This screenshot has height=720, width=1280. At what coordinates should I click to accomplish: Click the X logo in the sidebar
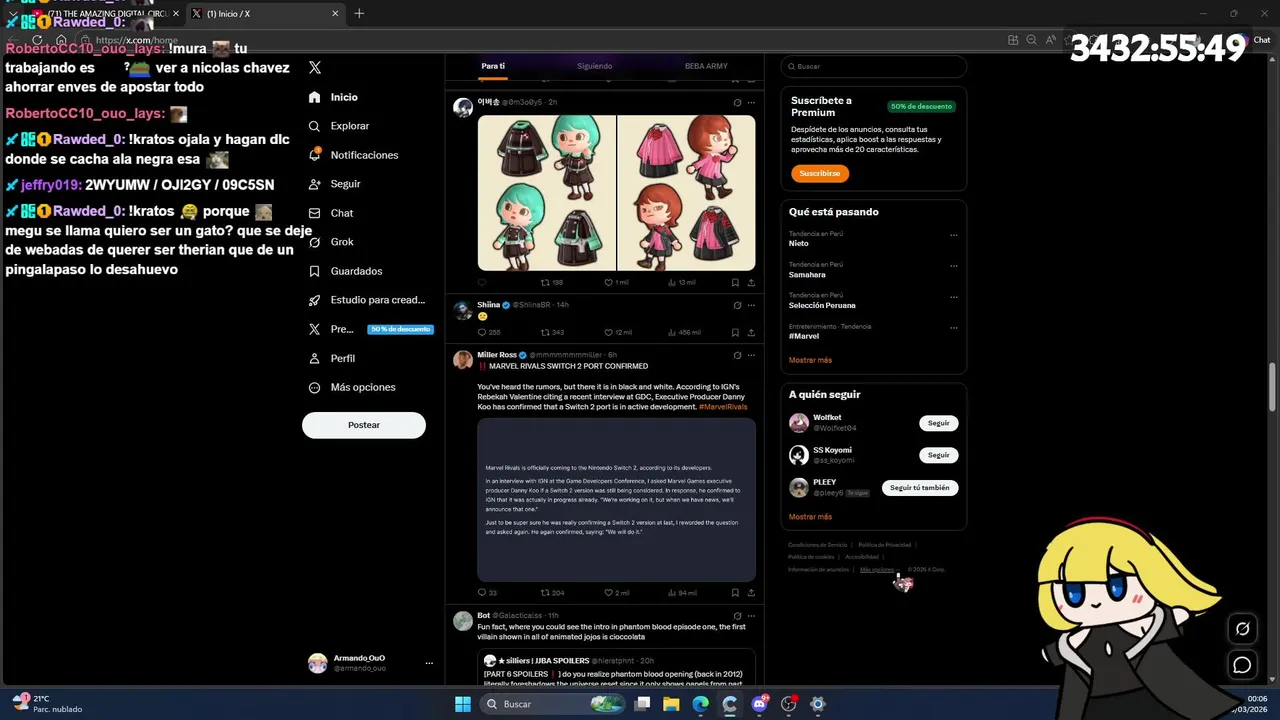pyautogui.click(x=315, y=67)
